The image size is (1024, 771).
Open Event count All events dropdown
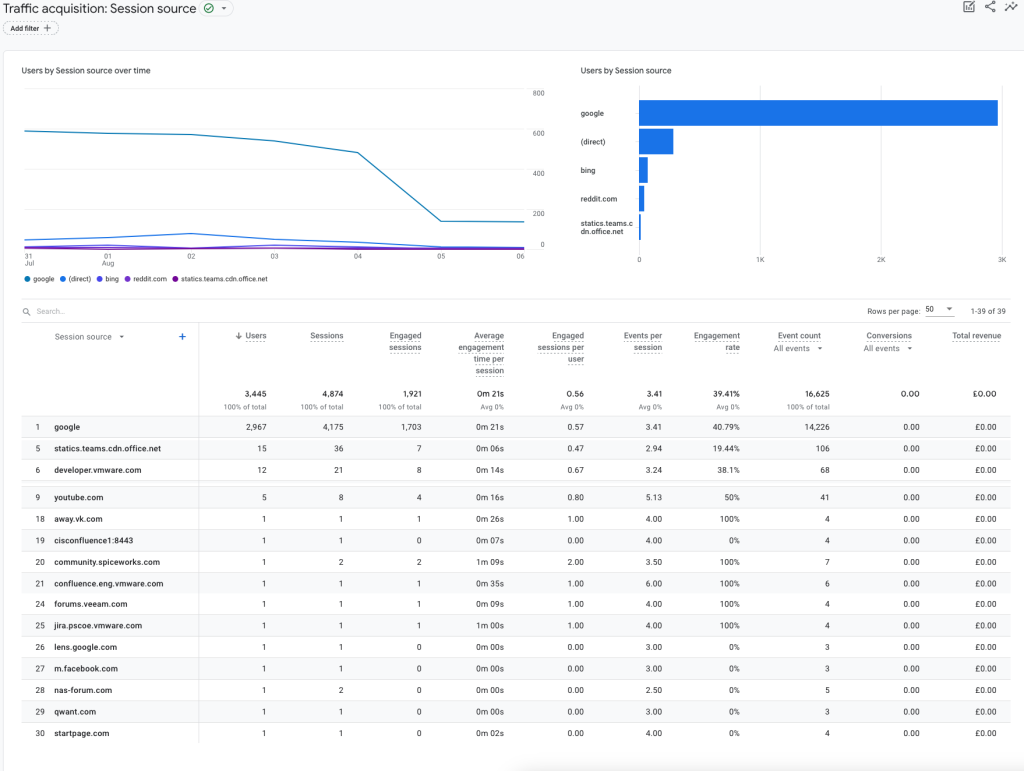click(797, 349)
